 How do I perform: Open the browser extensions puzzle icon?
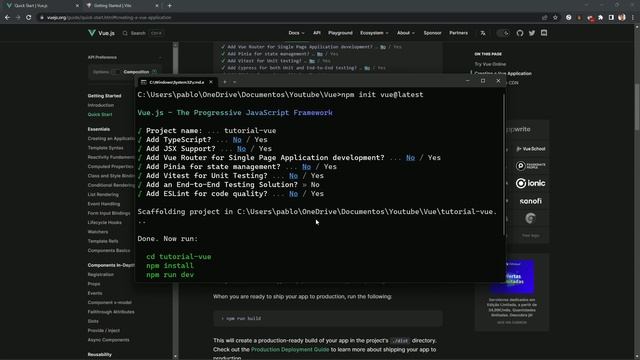pyautogui.click(x=600, y=18)
